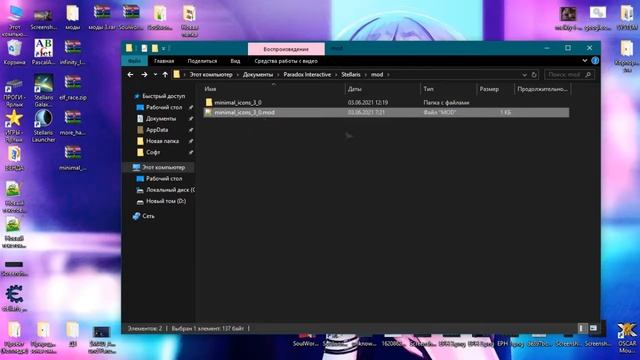
Task: Go up one folder level with Up arrow
Action: pos(165,75)
